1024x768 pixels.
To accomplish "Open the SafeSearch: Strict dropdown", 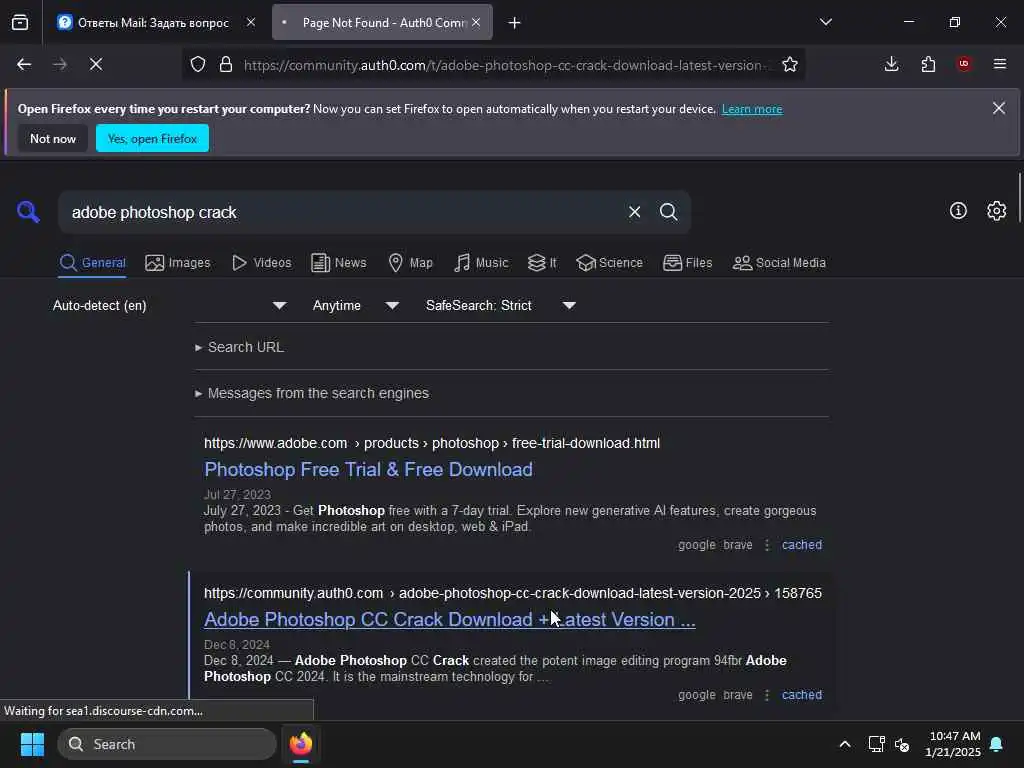I will pos(500,306).
